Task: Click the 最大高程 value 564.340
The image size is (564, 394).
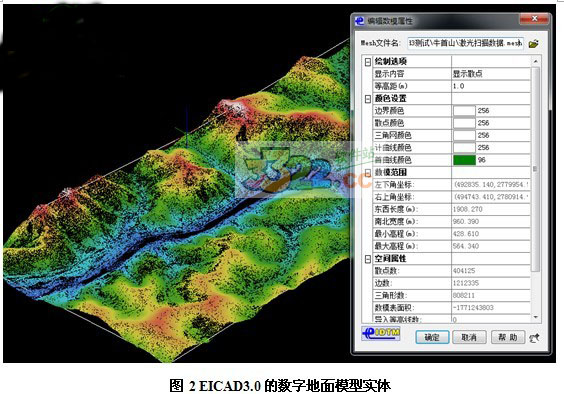Action: click(466, 246)
